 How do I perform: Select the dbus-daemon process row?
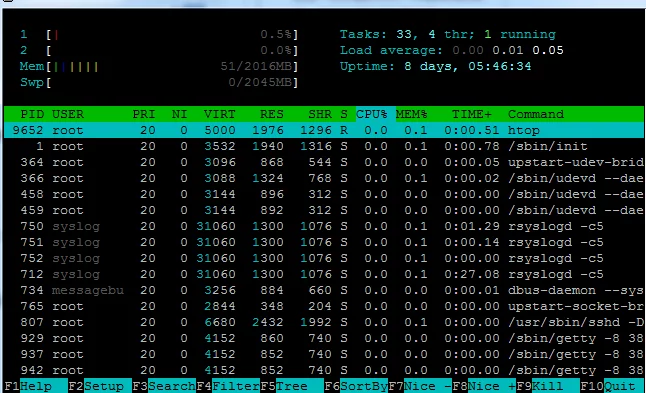(x=324, y=290)
